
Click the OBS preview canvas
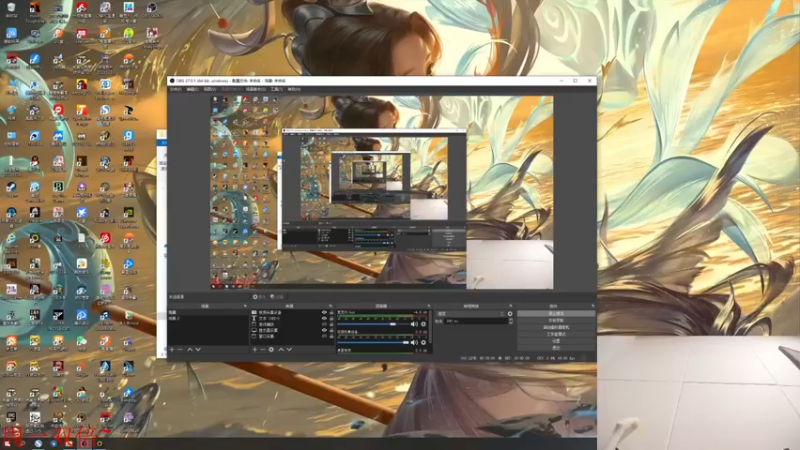click(382, 192)
